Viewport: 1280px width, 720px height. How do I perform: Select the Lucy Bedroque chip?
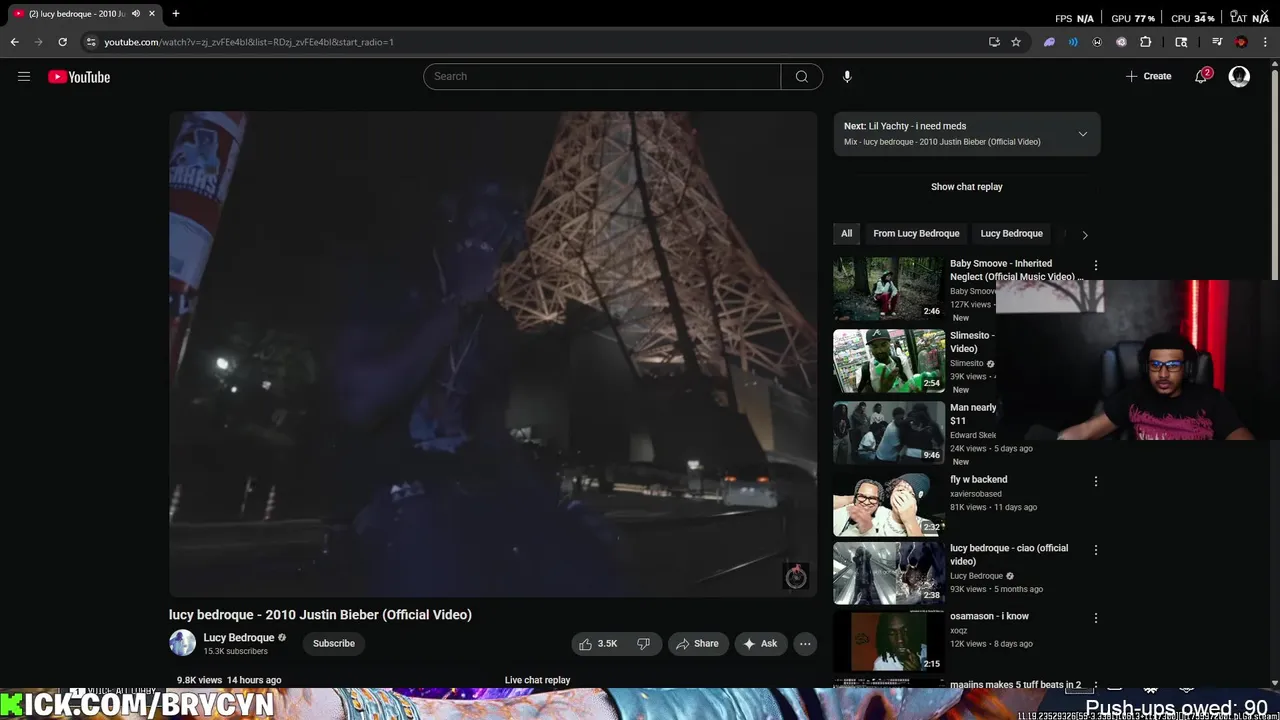1011,233
